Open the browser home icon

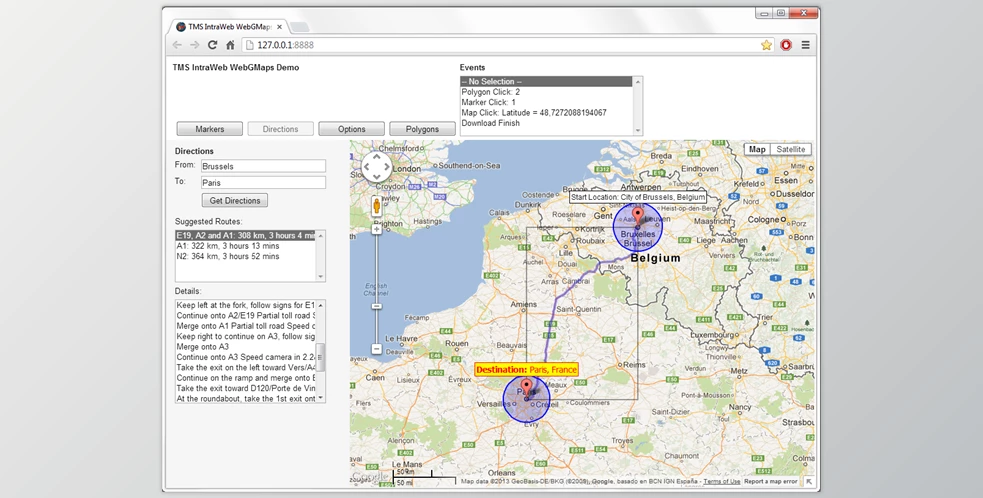[x=230, y=45]
